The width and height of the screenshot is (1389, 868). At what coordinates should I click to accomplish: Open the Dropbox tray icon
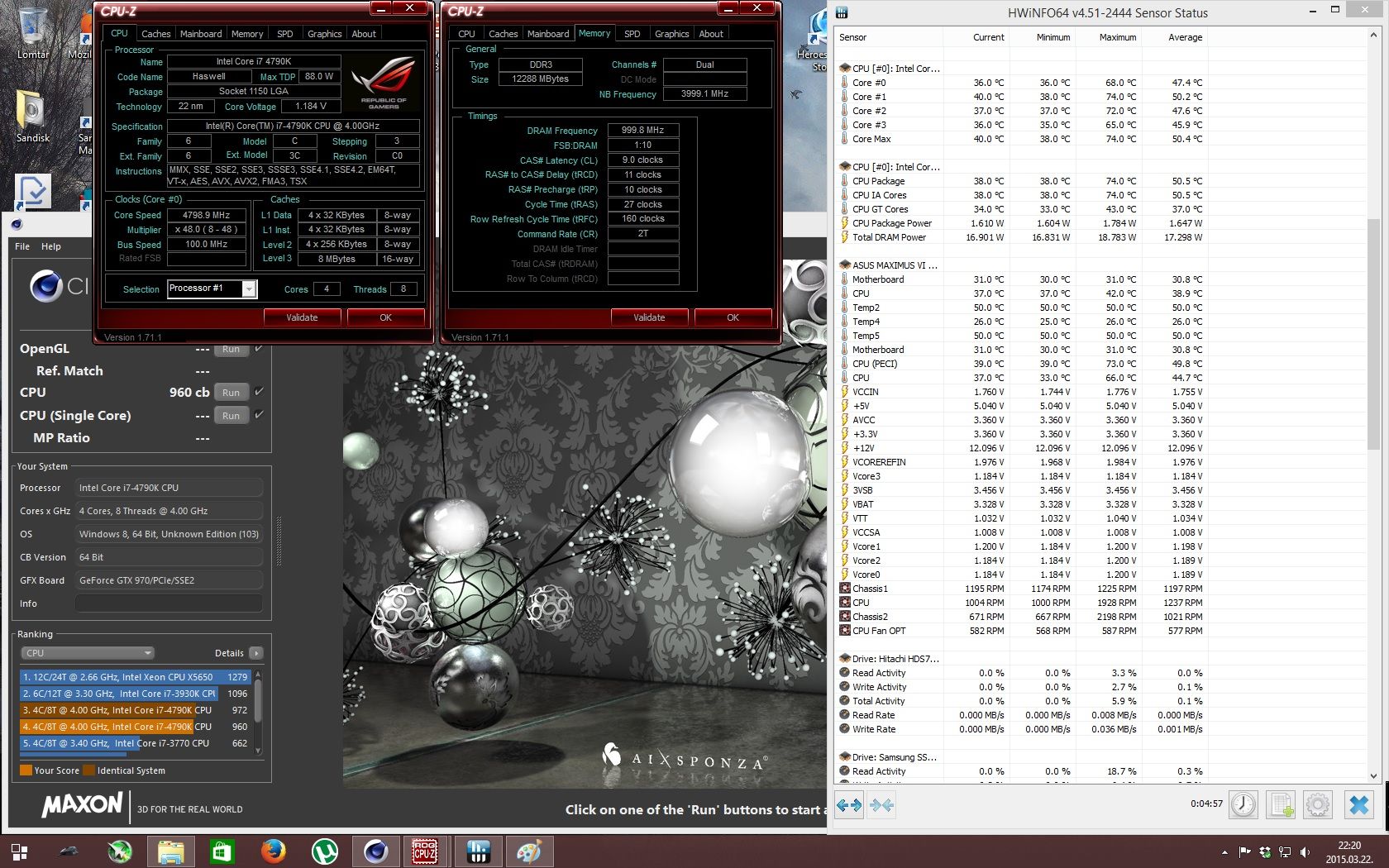[1265, 852]
